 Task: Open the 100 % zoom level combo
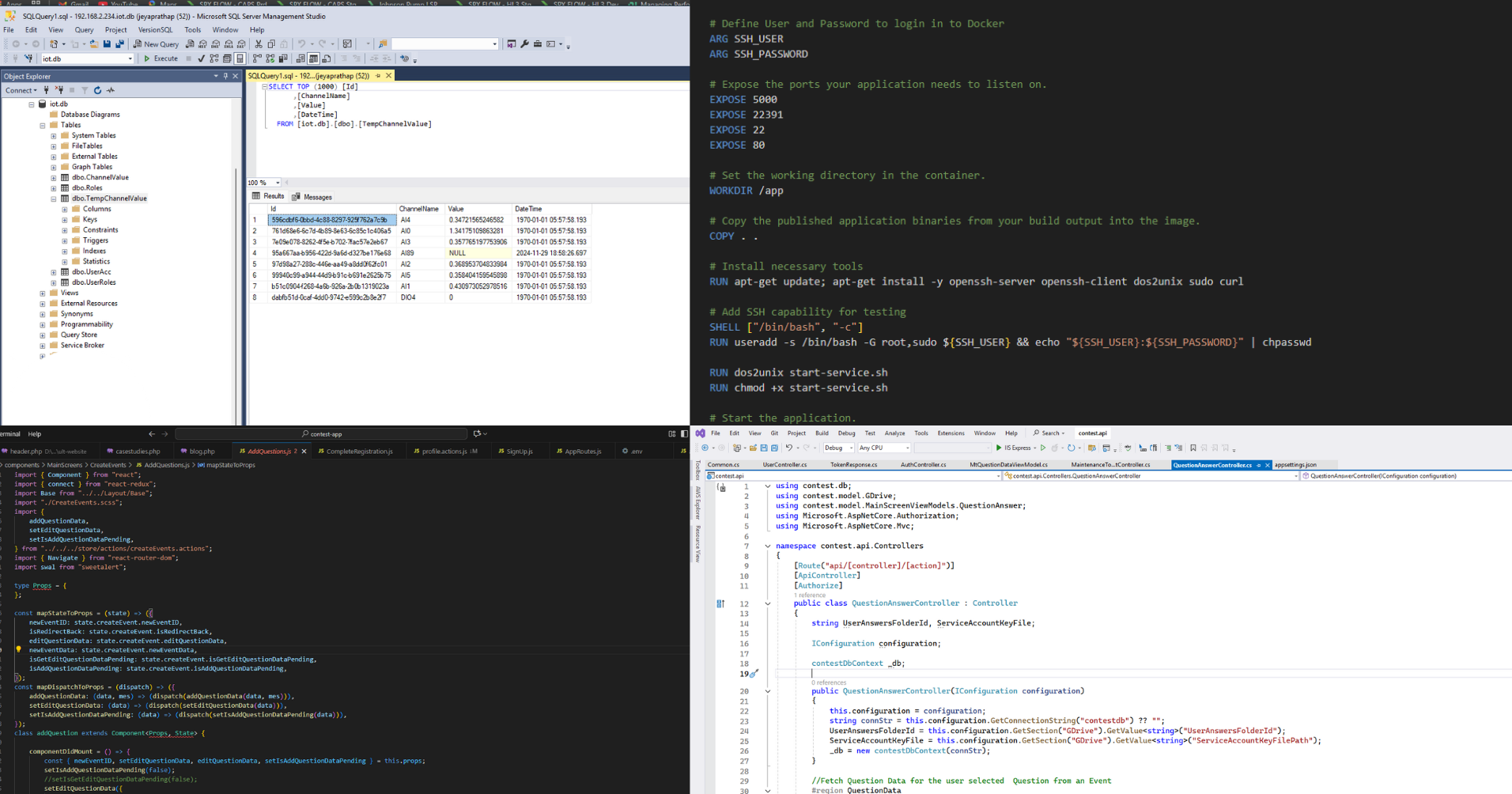(x=264, y=183)
